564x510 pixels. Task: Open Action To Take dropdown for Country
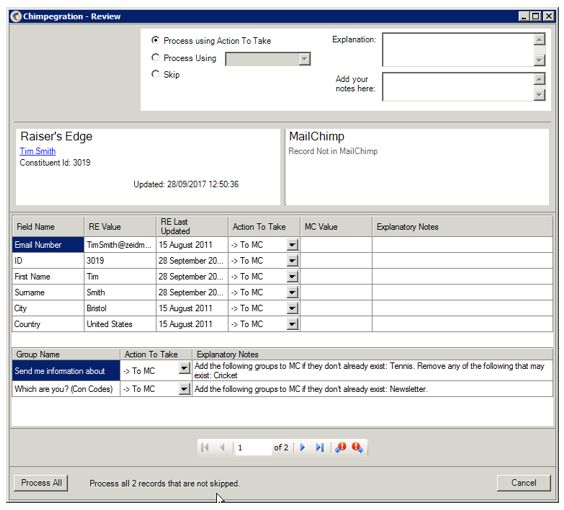(292, 324)
